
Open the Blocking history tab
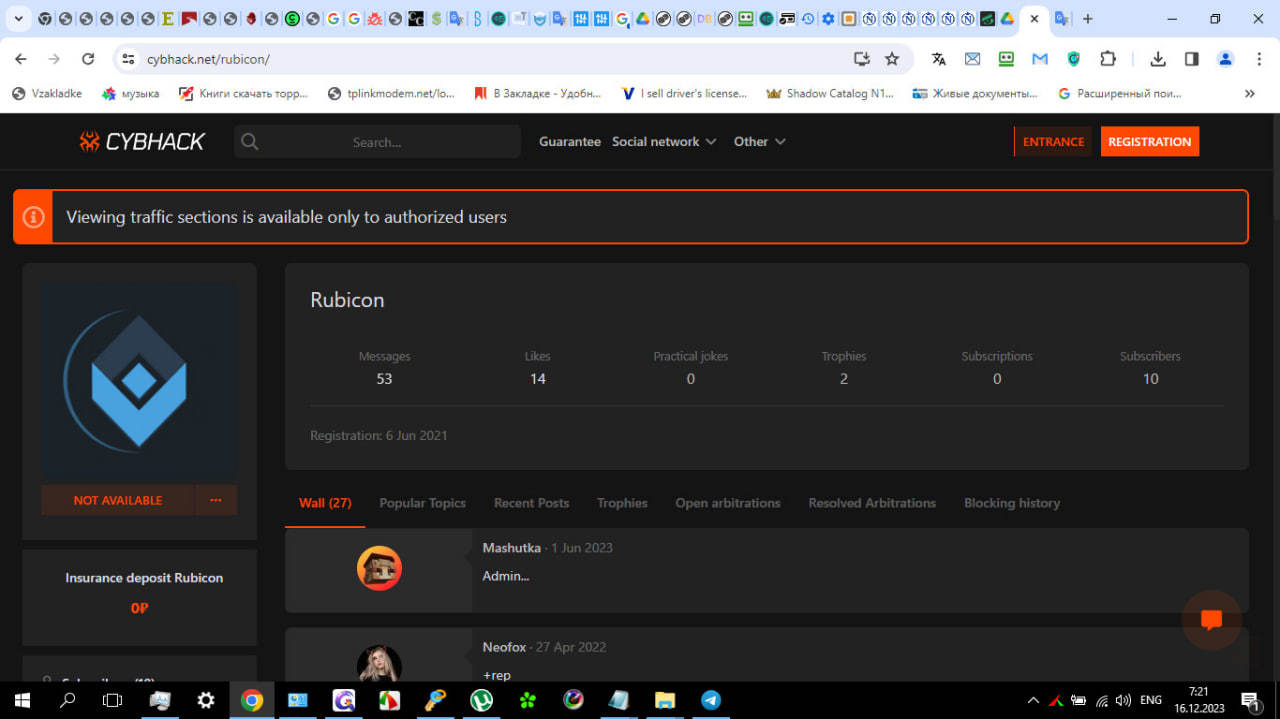click(x=1012, y=503)
